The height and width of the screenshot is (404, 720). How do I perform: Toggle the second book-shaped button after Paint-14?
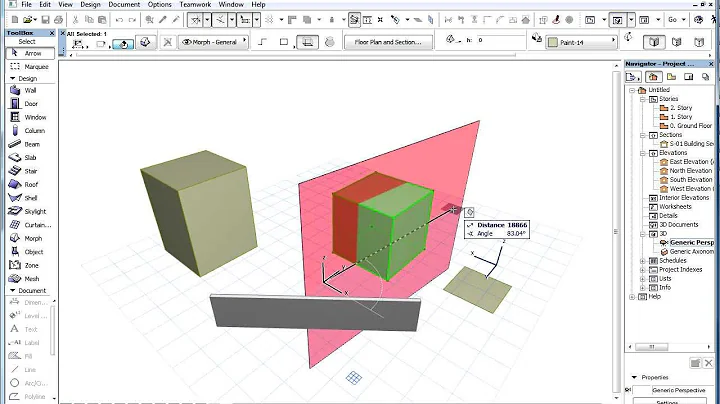[676, 42]
